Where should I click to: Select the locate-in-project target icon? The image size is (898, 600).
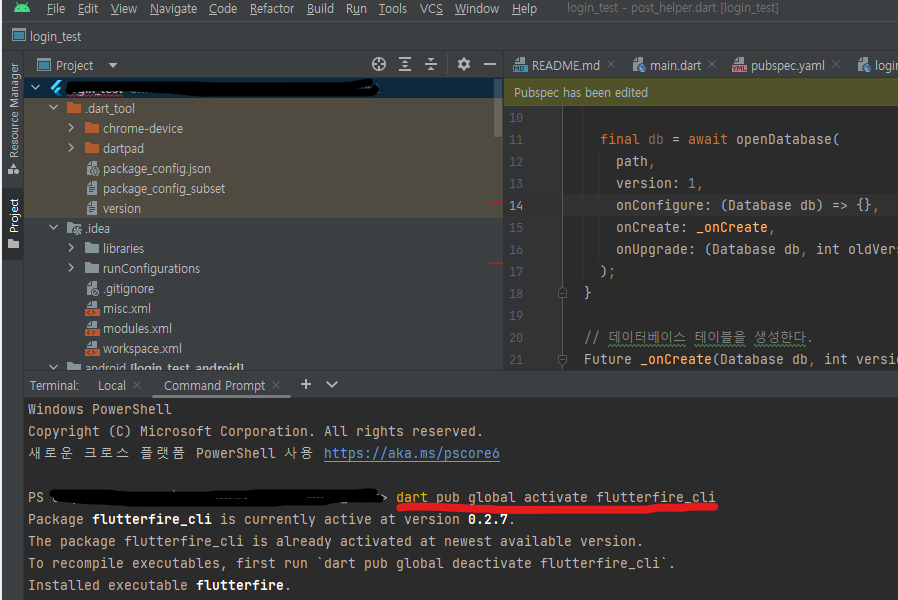[x=379, y=64]
